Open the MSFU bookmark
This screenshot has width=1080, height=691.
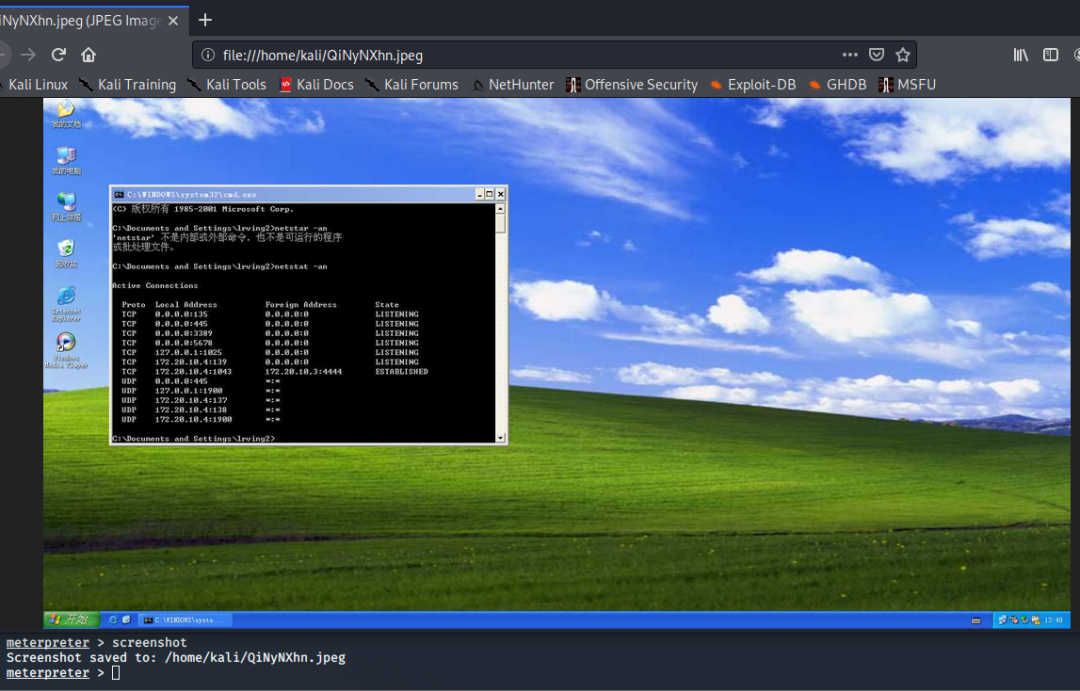908,85
